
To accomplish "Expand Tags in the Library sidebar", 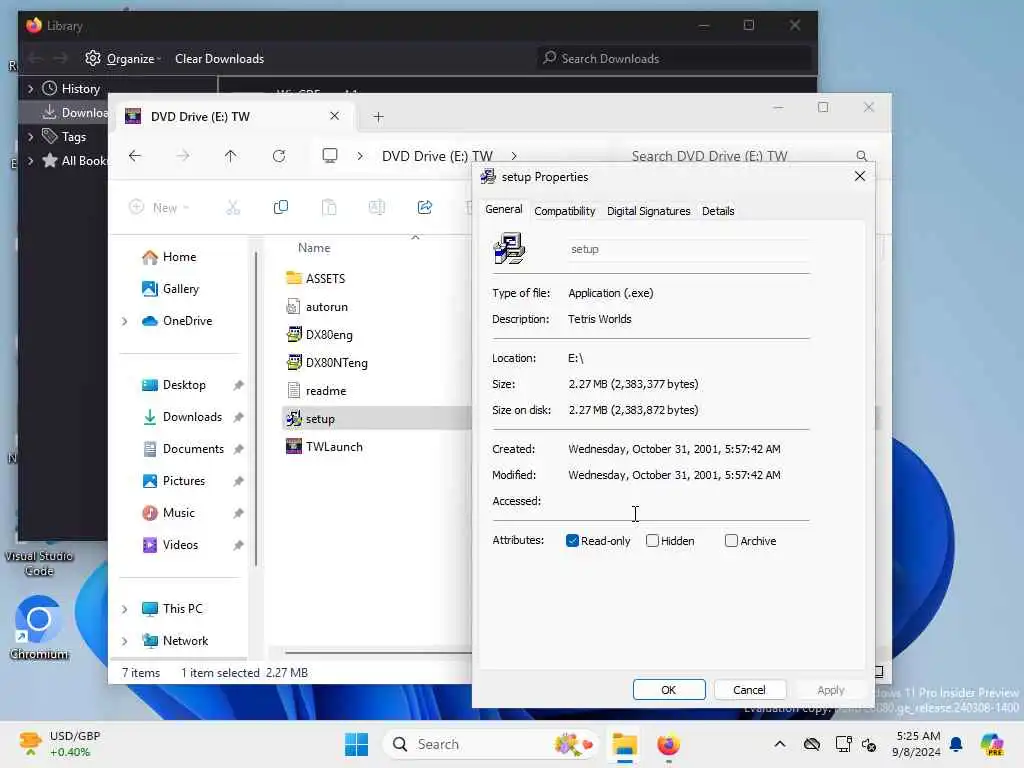I will pos(30,136).
